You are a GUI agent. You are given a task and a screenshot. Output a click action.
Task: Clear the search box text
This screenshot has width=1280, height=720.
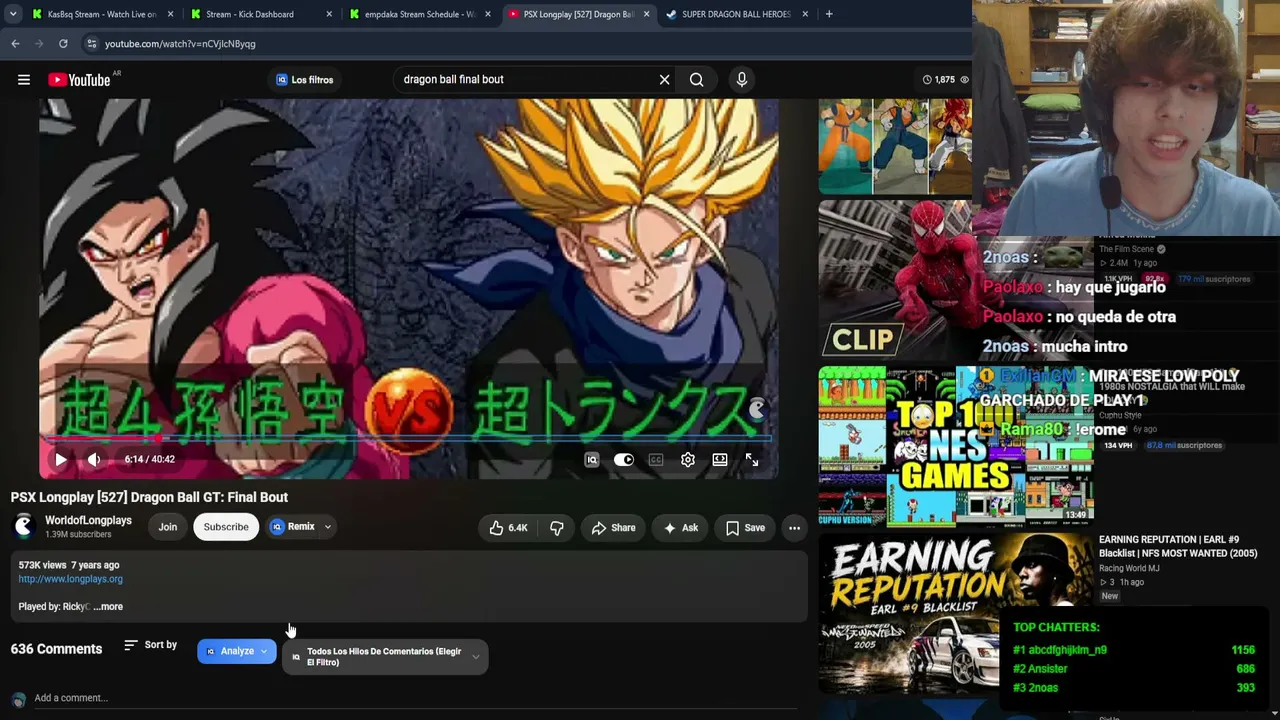click(664, 80)
